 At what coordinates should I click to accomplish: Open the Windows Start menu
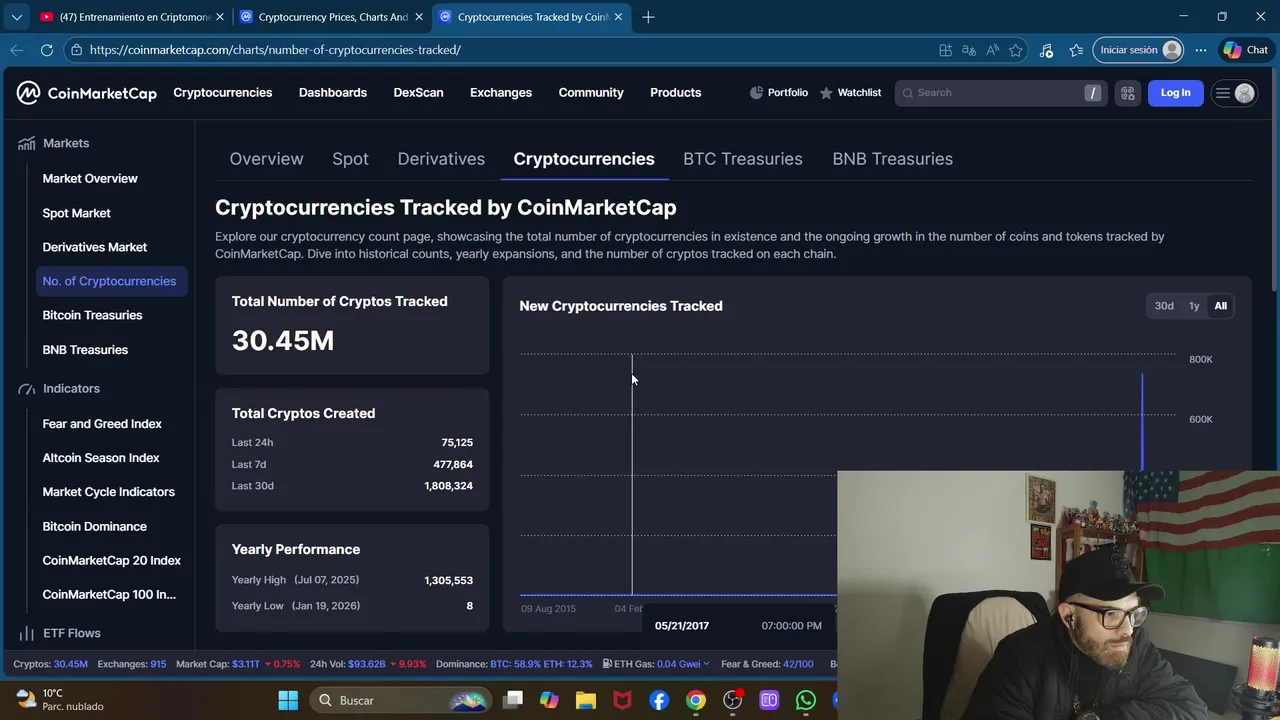coord(288,700)
